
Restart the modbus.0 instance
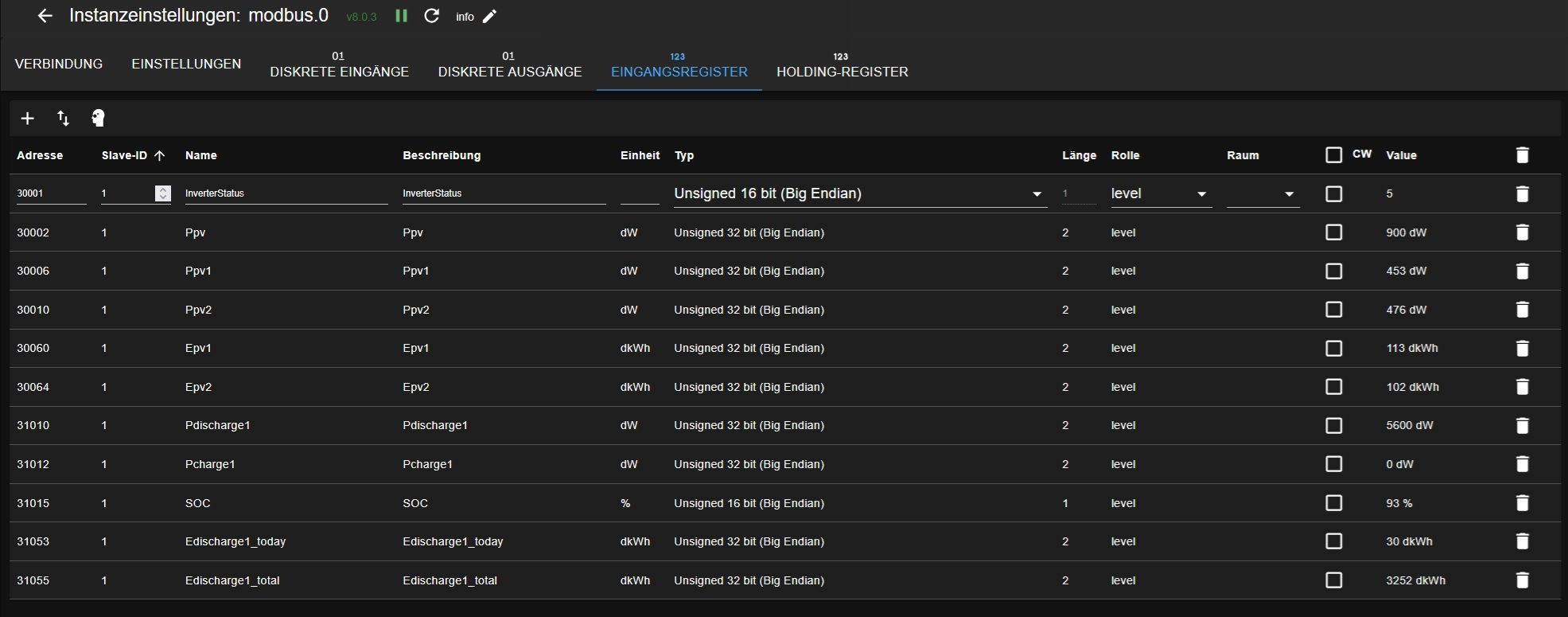(x=431, y=16)
